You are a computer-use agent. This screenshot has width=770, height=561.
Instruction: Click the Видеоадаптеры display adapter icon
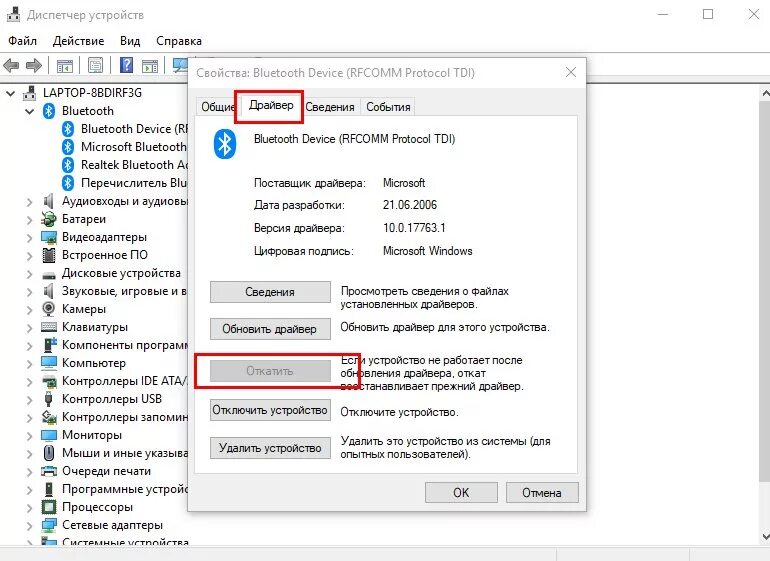click(x=49, y=237)
